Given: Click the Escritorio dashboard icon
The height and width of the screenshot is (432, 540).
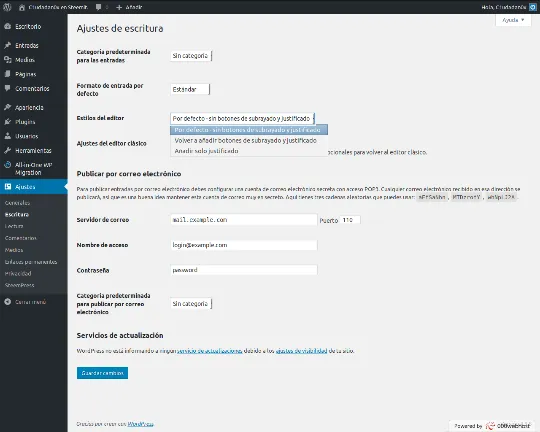Looking at the screenshot, I should [x=8, y=26].
